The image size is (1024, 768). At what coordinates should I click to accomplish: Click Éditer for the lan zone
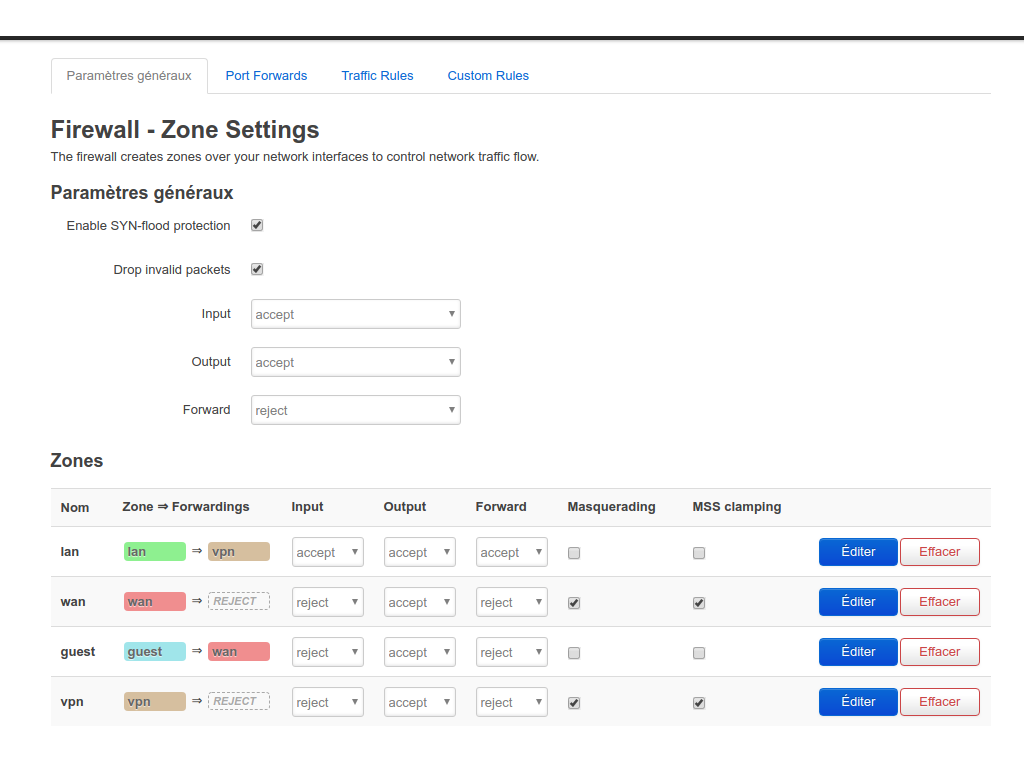click(x=858, y=552)
